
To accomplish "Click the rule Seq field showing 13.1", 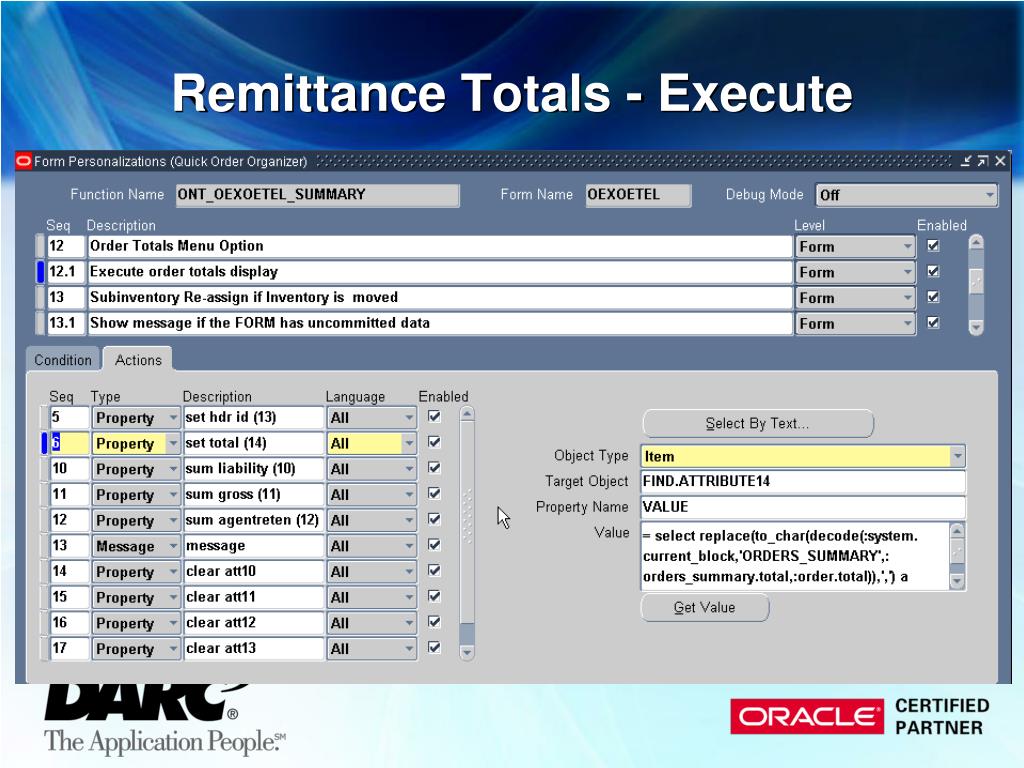I will tap(65, 323).
